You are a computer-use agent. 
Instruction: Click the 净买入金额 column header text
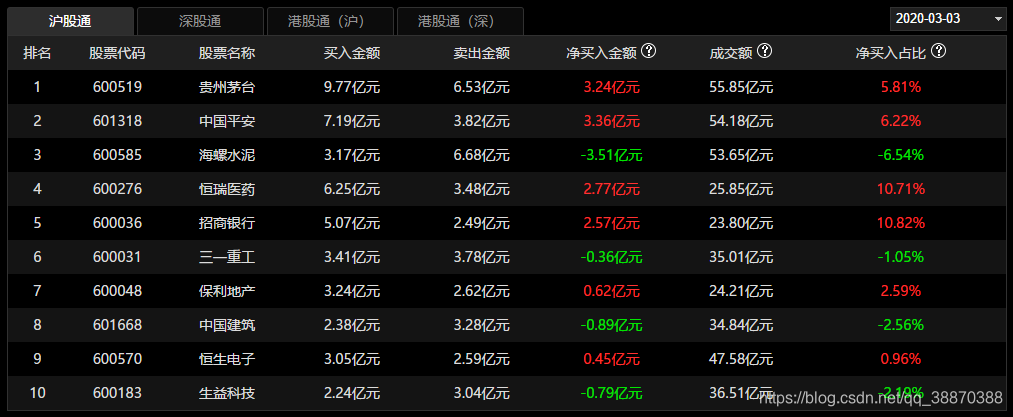click(x=601, y=53)
